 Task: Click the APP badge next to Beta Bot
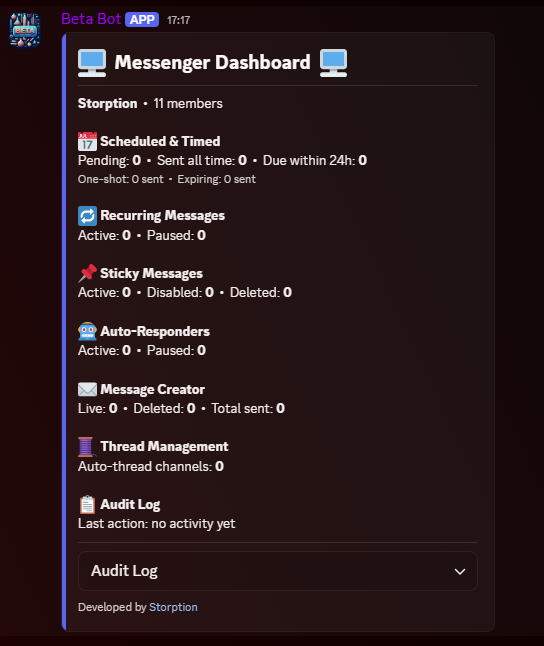(142, 19)
